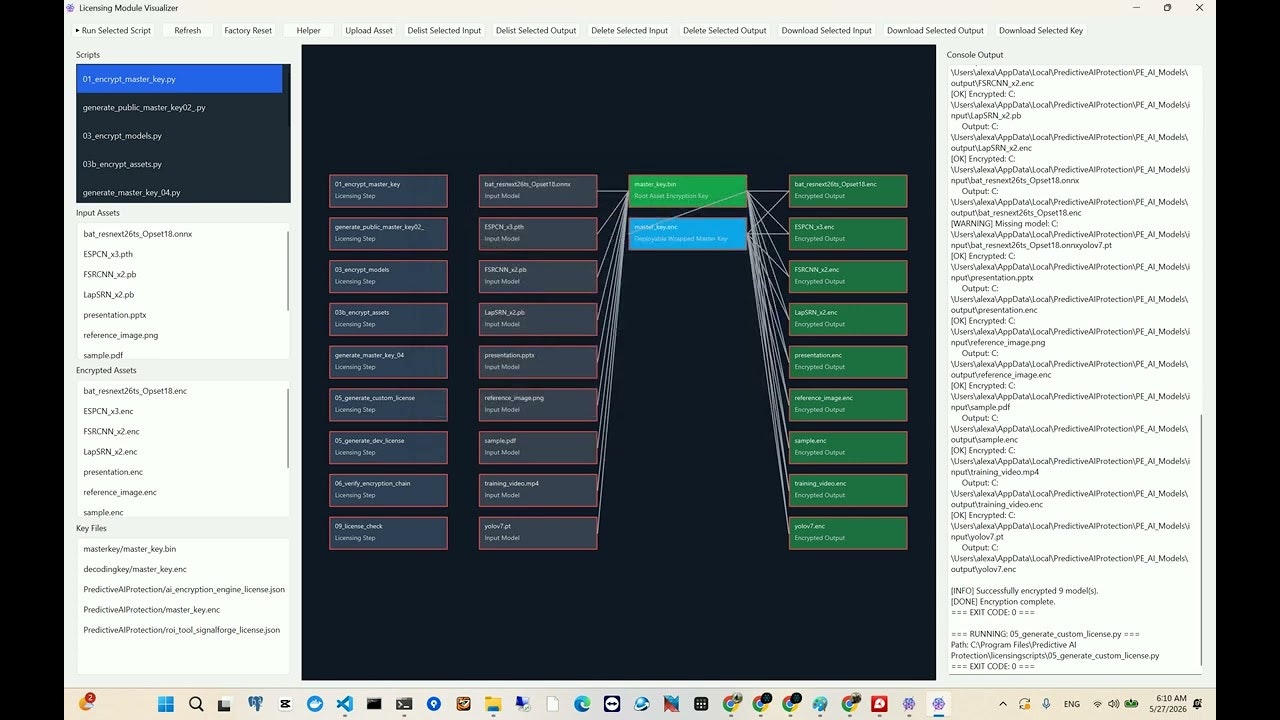Run Selected Script button
Viewport: 1280px width, 720px height.
tap(113, 30)
